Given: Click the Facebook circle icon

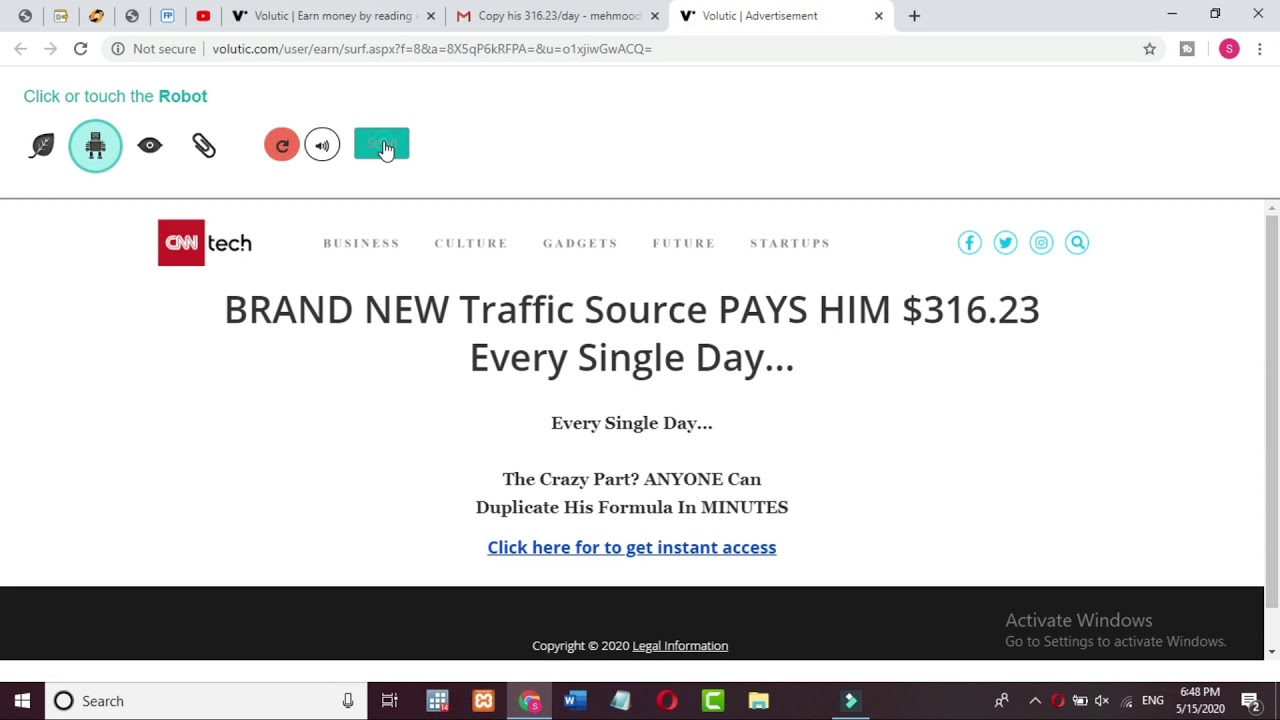Looking at the screenshot, I should [x=969, y=243].
